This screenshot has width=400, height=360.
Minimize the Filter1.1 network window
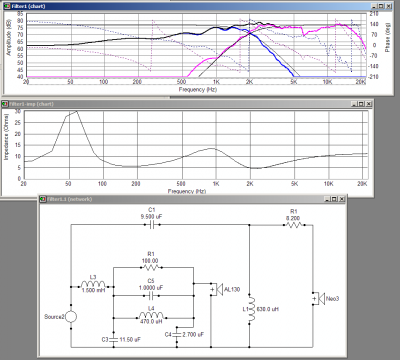327,199
